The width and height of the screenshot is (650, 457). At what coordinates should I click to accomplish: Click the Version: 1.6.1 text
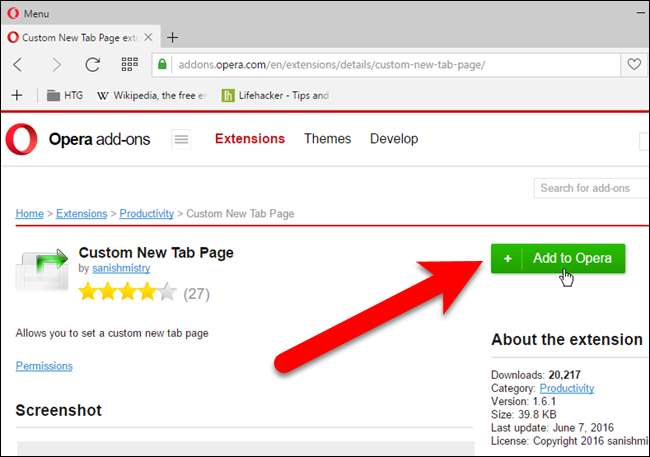524,401
